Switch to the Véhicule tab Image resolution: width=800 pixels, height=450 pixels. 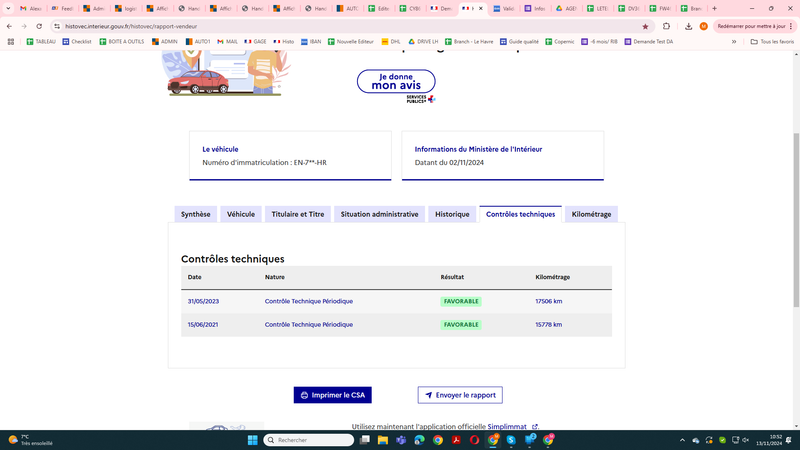click(241, 214)
